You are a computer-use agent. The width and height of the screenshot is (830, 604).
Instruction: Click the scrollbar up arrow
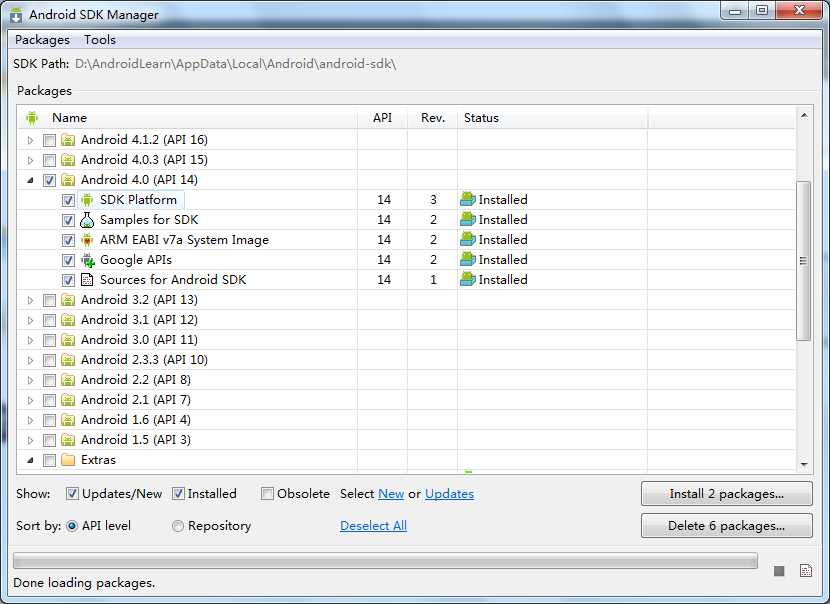(804, 115)
